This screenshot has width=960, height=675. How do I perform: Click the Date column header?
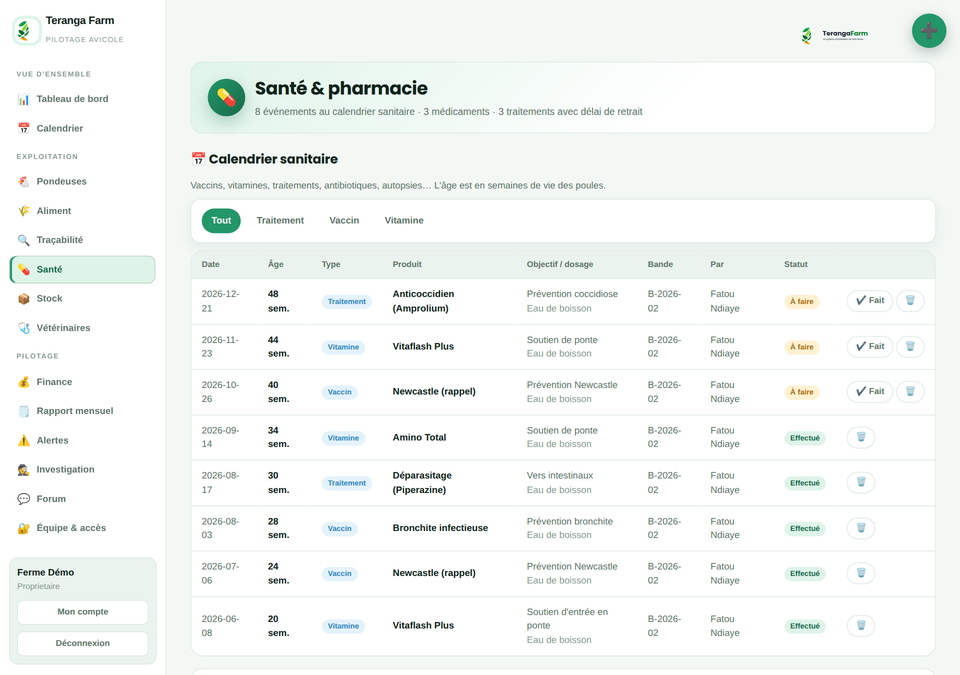point(211,264)
